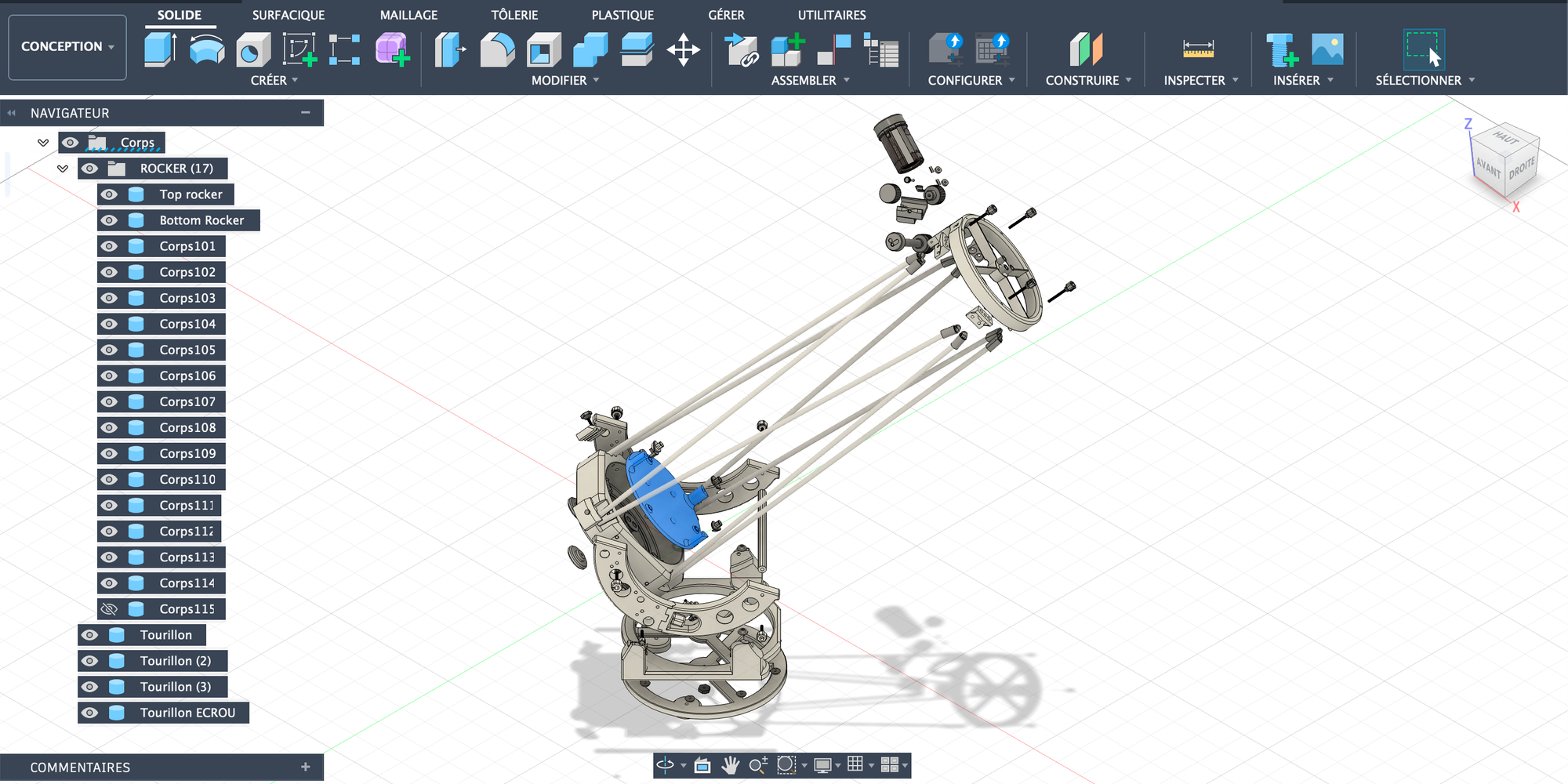Viewport: 1568px width, 784px height.
Task: Click the purple Create Form icon
Action: point(392,49)
